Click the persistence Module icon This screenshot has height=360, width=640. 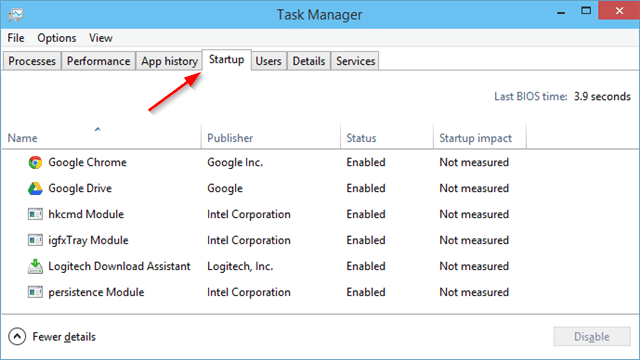click(x=35, y=292)
